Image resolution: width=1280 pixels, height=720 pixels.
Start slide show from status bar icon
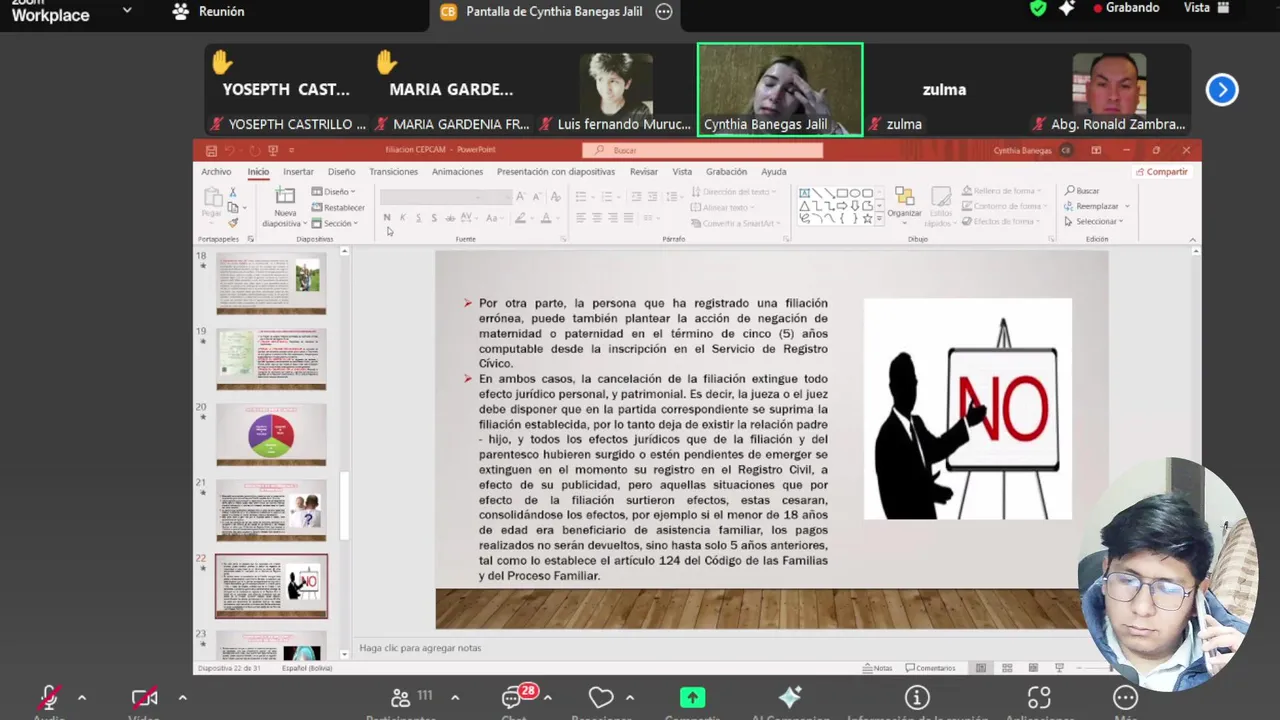[x=1059, y=668]
